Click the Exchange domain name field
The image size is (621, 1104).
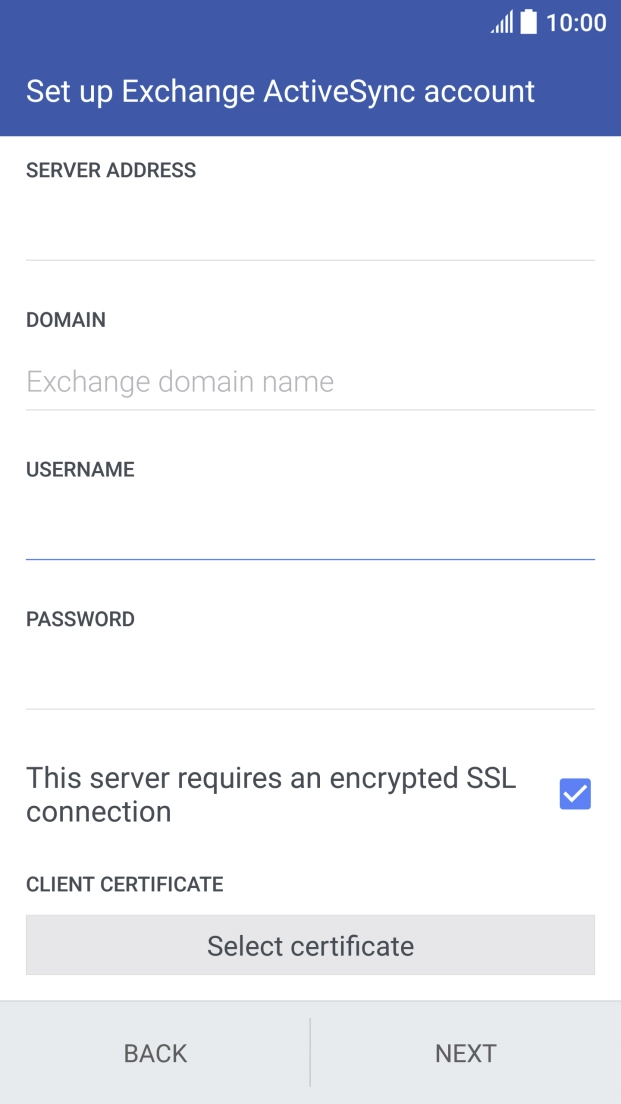[310, 381]
